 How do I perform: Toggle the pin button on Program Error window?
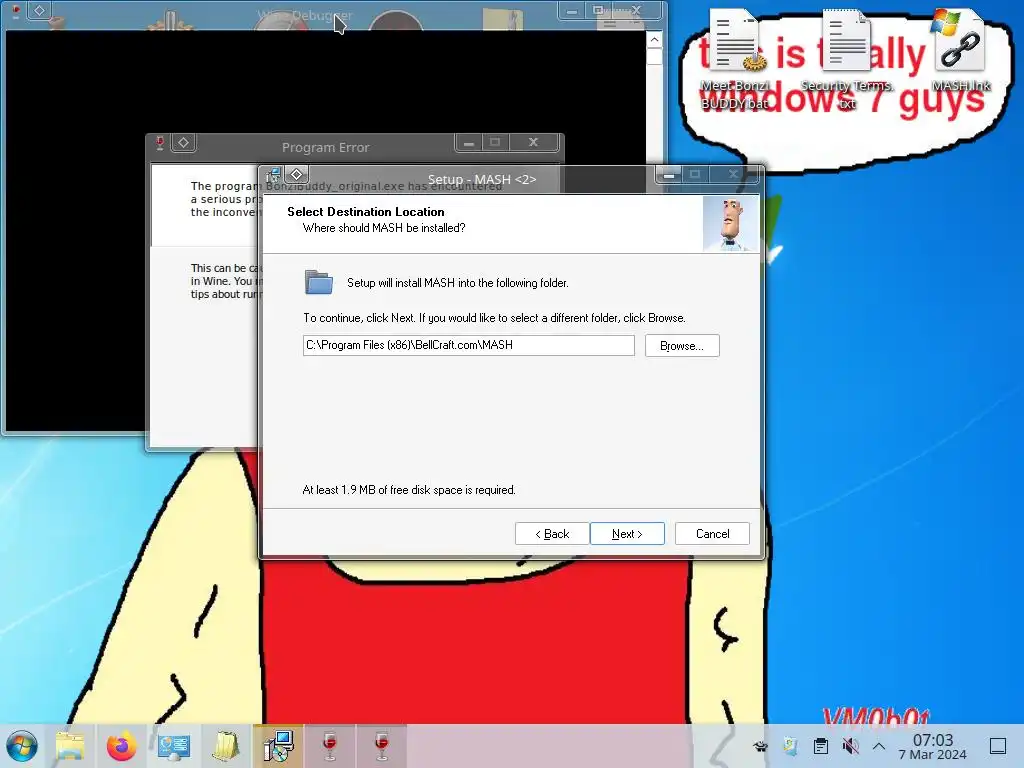(x=184, y=142)
